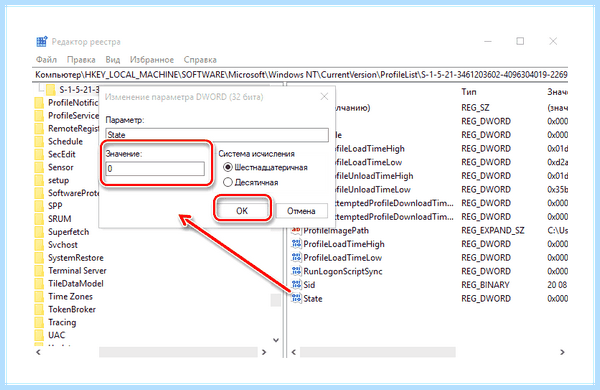Image resolution: width=600 pixels, height=390 pixels.
Task: Select the Десятичная radio button
Action: [x=228, y=182]
